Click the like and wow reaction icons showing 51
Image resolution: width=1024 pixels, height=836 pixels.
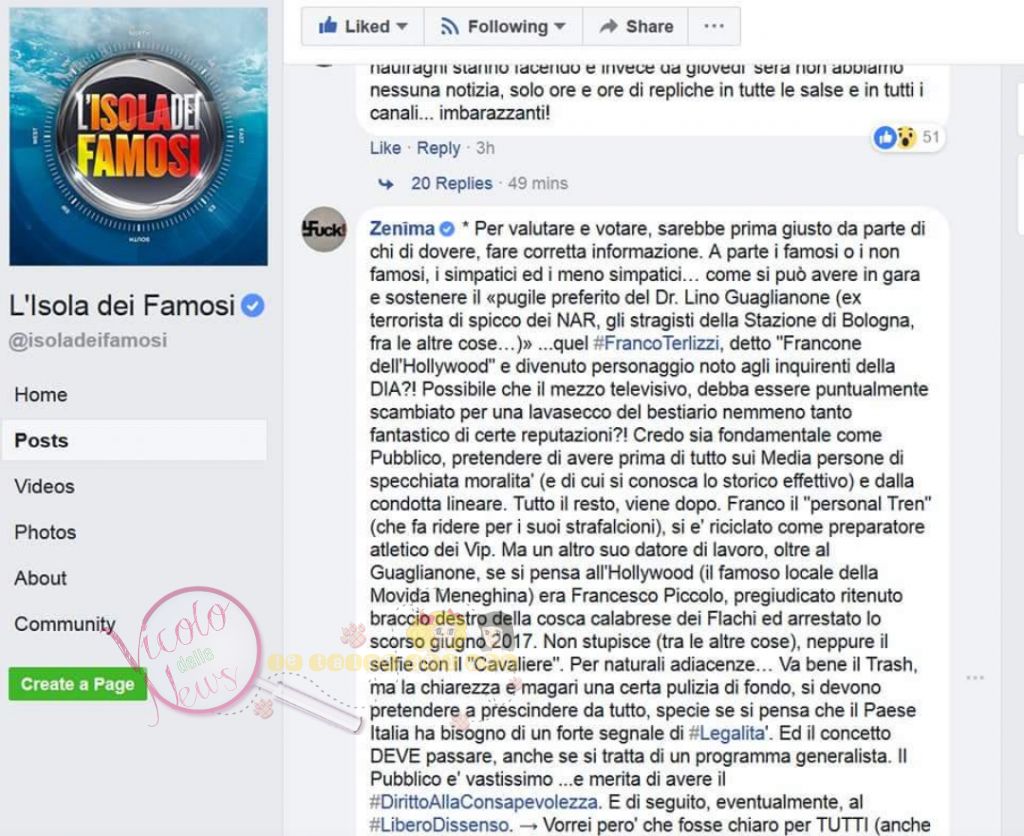(895, 137)
